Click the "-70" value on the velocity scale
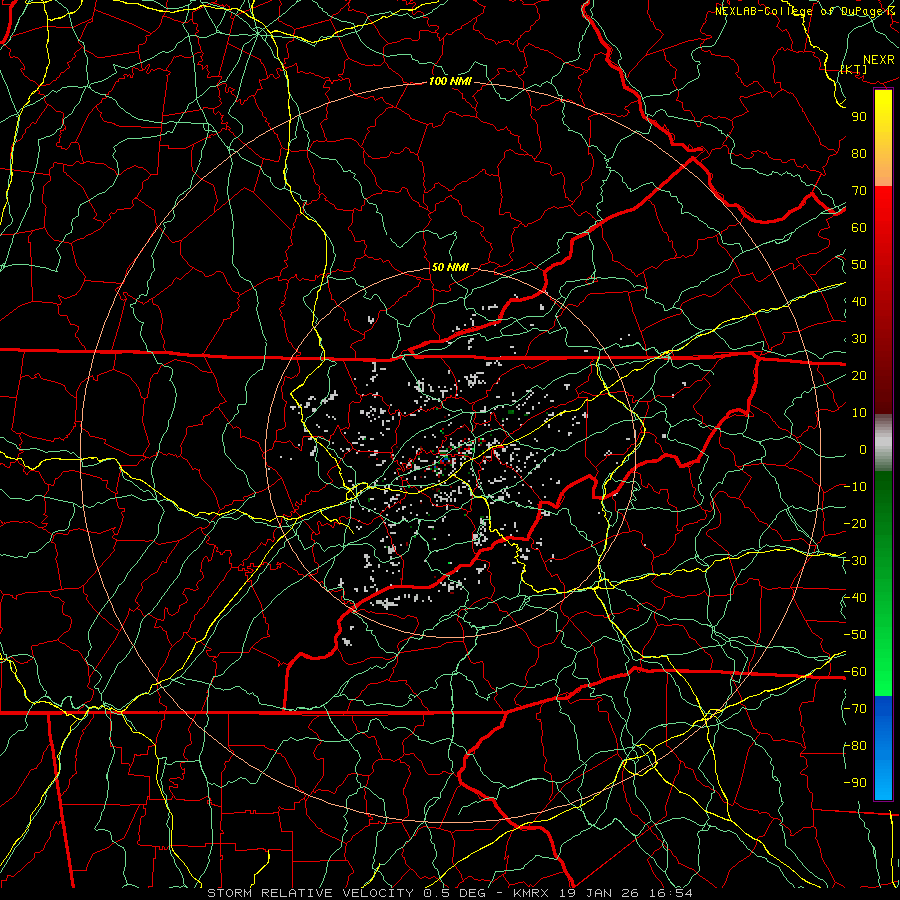This screenshot has height=900, width=900. pyautogui.click(x=855, y=709)
